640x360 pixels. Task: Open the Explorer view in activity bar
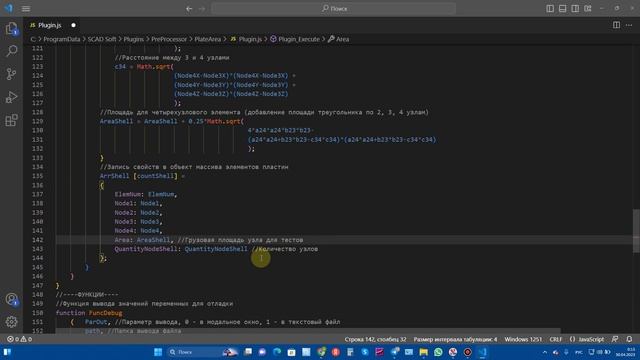click(11, 29)
